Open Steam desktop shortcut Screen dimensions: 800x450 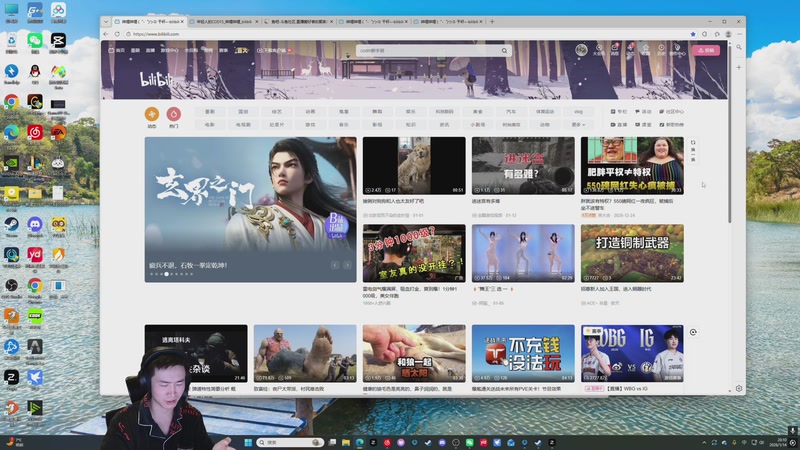point(11,227)
